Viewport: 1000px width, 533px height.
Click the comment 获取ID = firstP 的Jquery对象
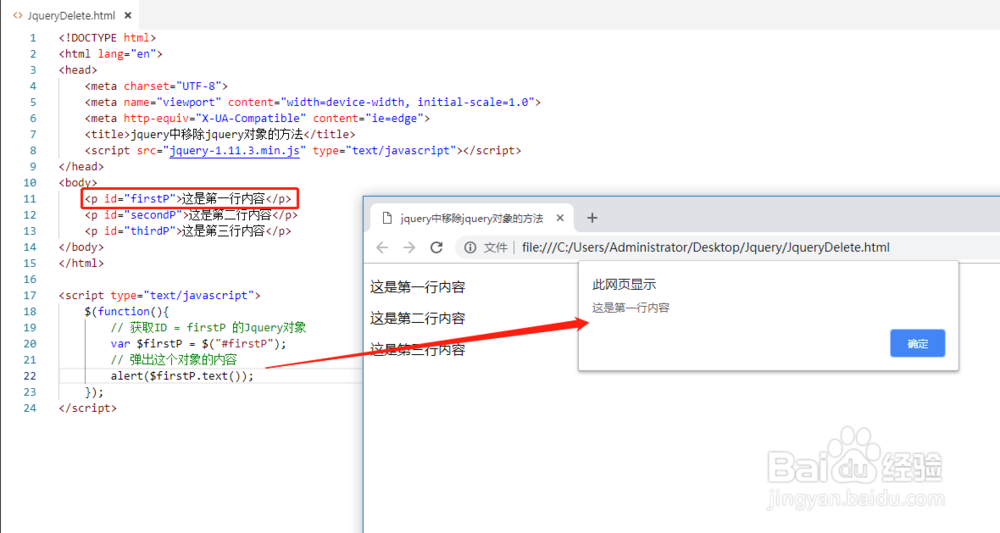pos(209,328)
